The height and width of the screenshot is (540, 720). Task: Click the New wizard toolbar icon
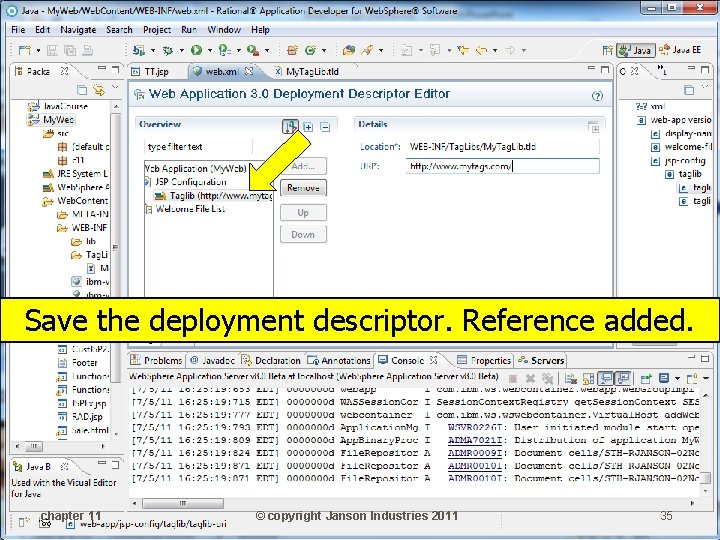pyautogui.click(x=24, y=50)
